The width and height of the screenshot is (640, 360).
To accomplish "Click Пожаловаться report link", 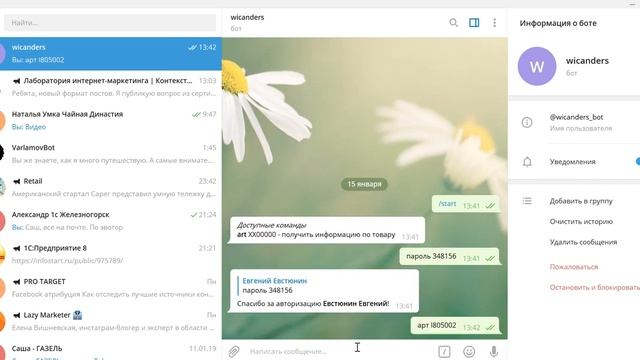I will 573,267.
